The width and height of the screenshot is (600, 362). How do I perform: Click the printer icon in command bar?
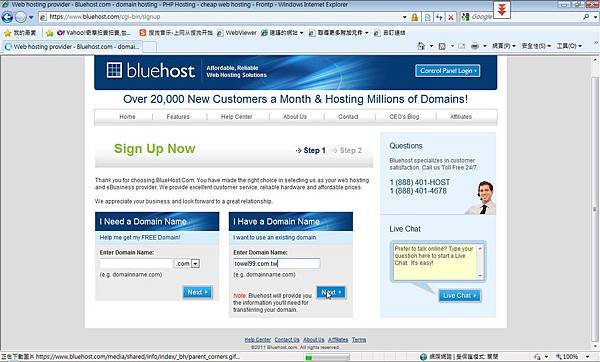coord(475,46)
